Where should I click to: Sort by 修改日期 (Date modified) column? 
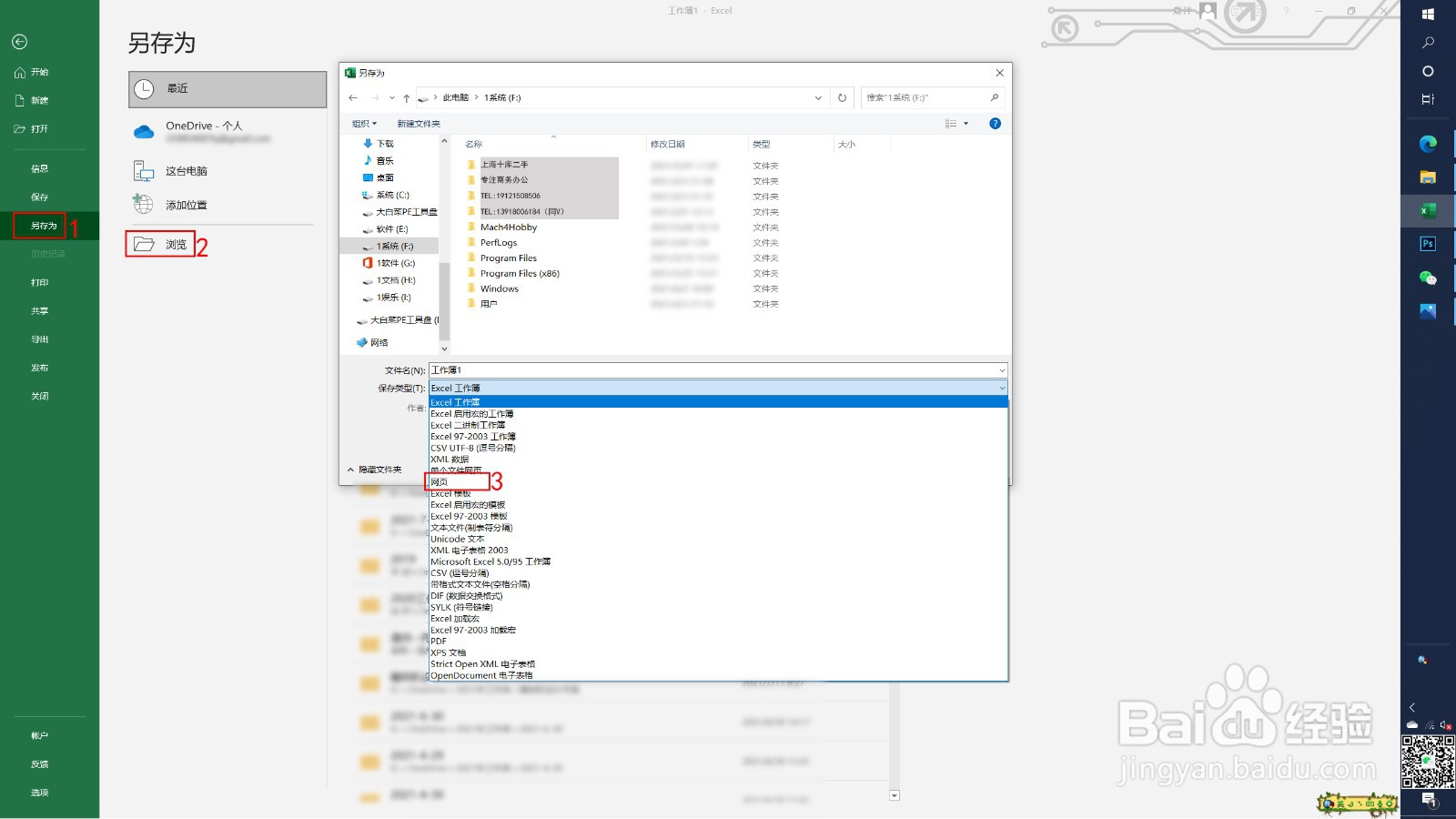(668, 144)
